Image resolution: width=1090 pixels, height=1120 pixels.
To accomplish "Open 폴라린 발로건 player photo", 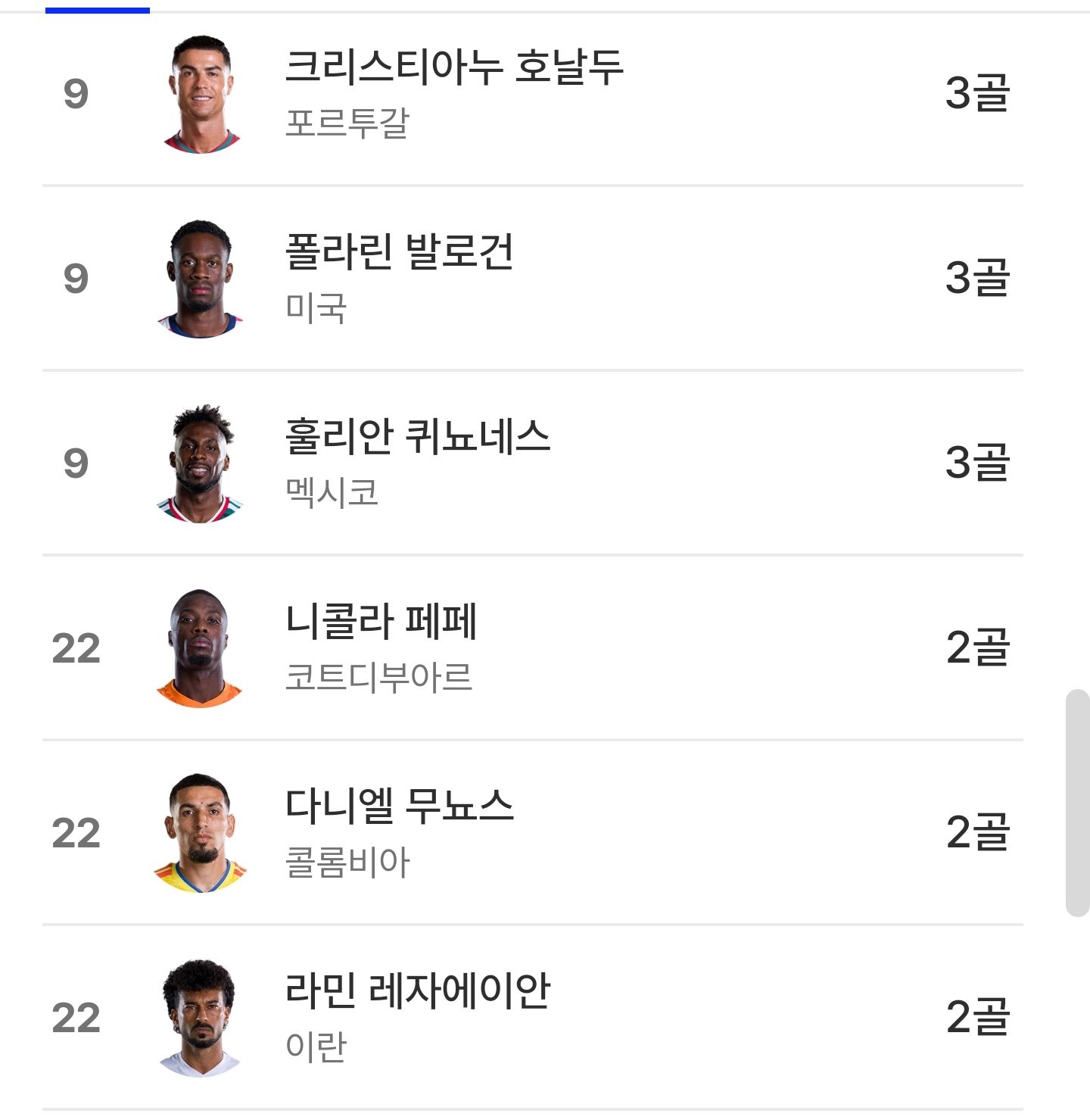I will click(x=201, y=279).
